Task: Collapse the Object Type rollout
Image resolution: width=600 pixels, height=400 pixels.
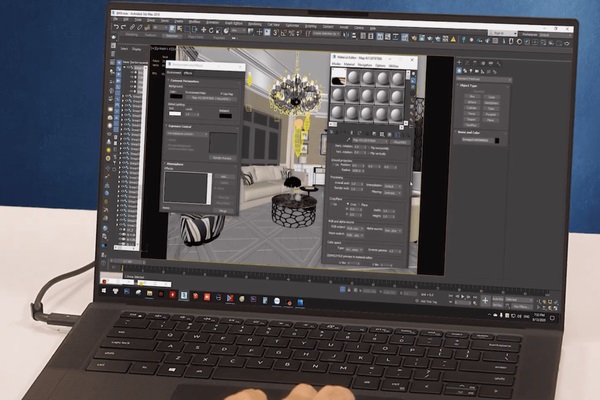Action: coord(468,85)
